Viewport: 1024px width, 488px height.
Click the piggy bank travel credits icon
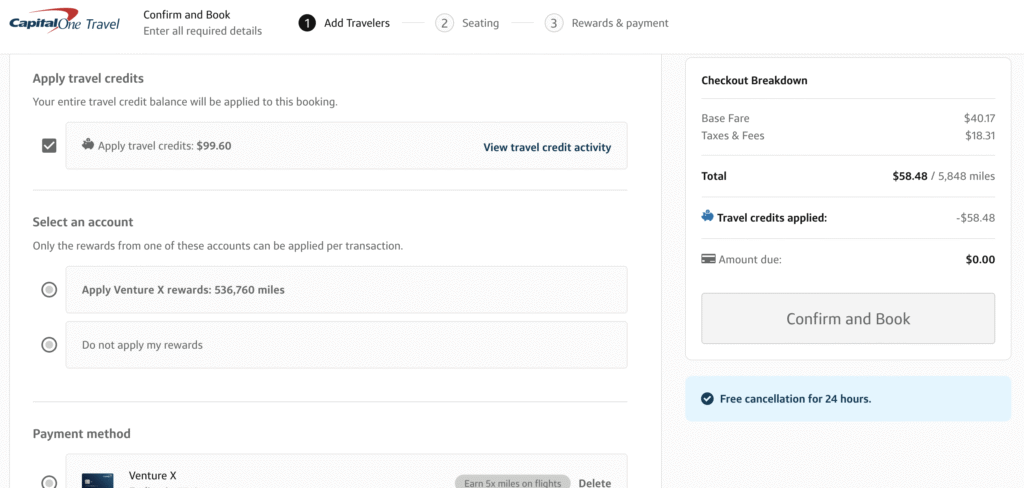88,144
